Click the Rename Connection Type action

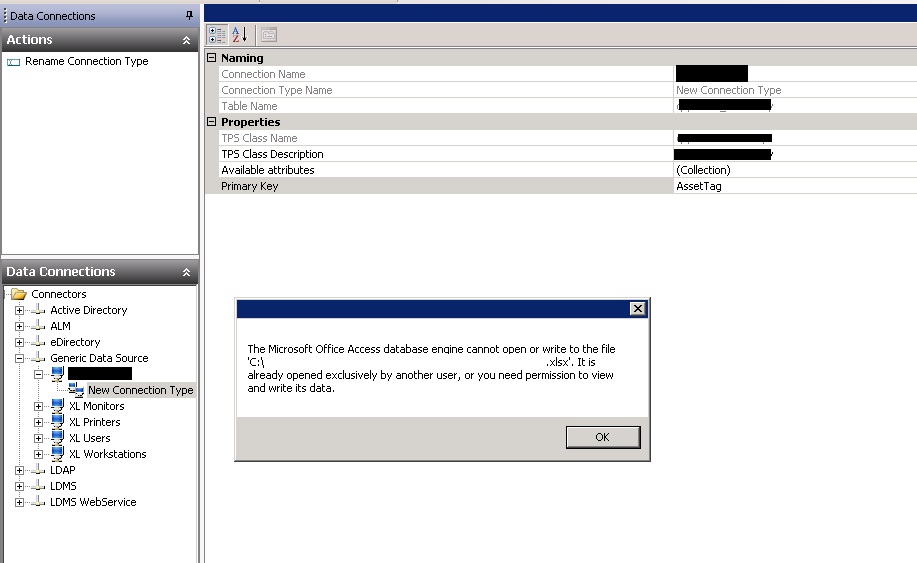click(x=86, y=61)
